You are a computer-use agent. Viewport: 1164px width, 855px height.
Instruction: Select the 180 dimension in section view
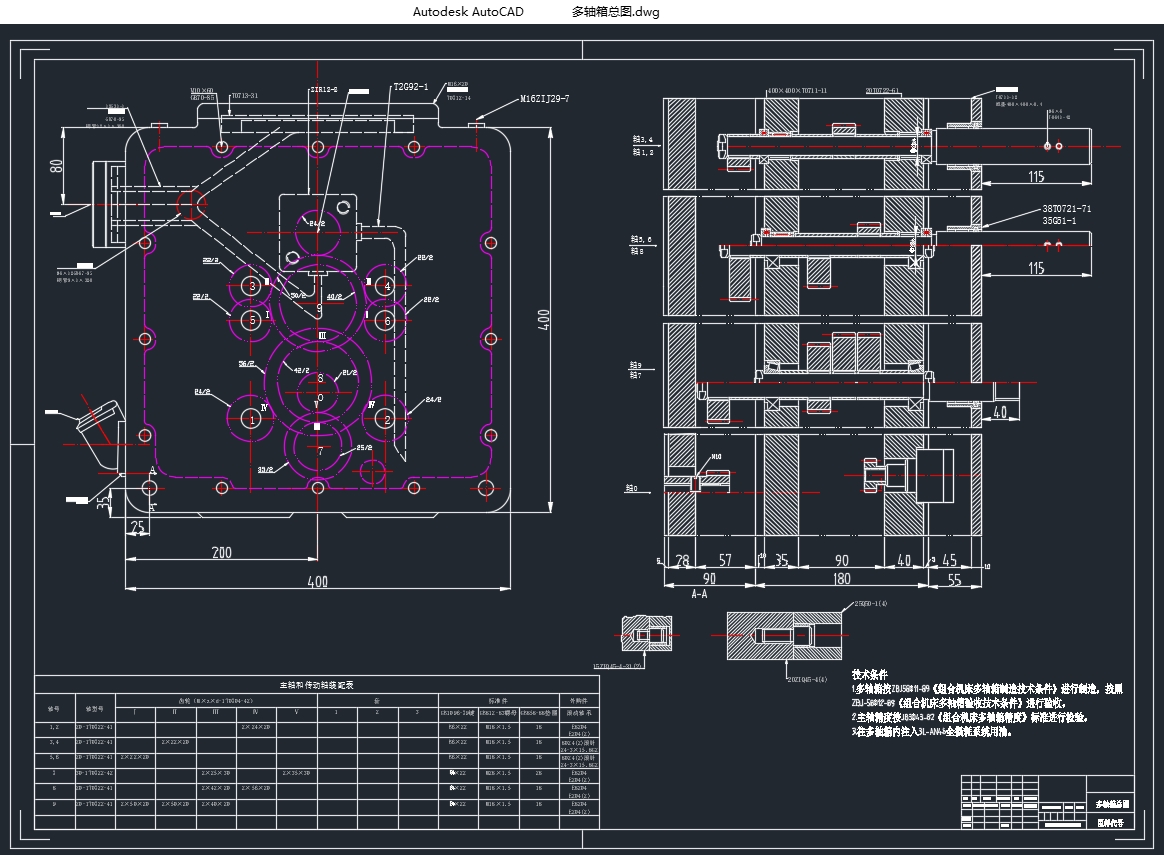click(841, 578)
